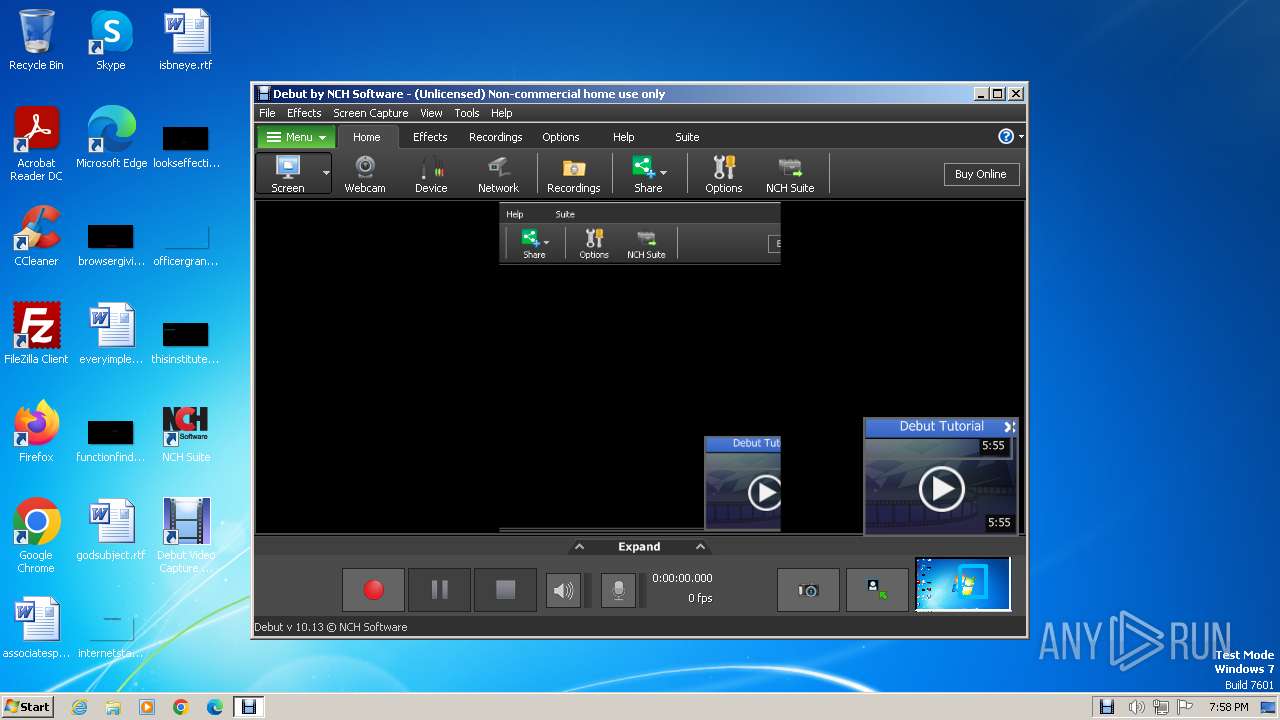
Task: Click the taskbar clock showing 7:58 PM
Action: (x=1229, y=707)
